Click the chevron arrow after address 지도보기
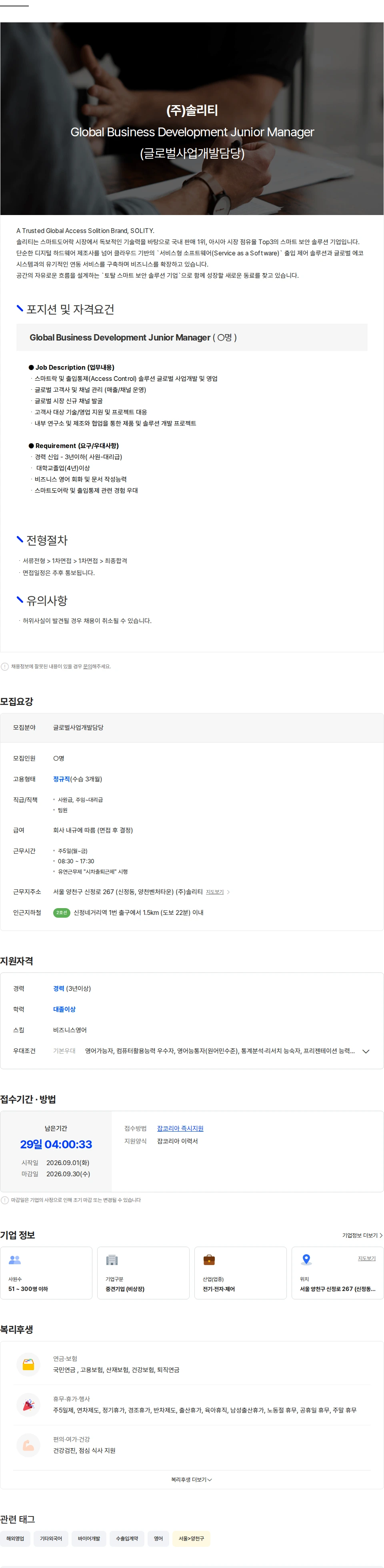 click(x=228, y=892)
